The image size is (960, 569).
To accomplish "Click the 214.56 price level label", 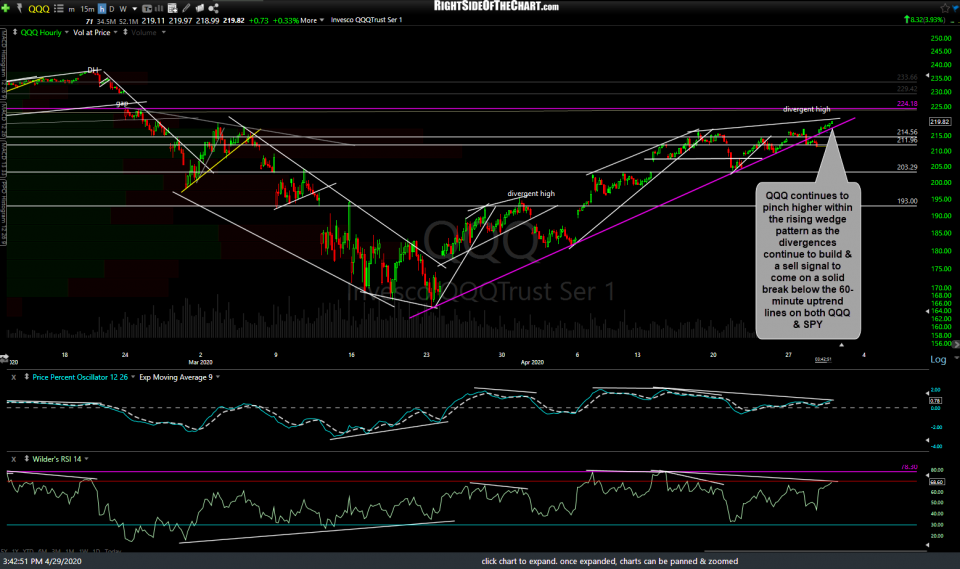I will pos(907,132).
